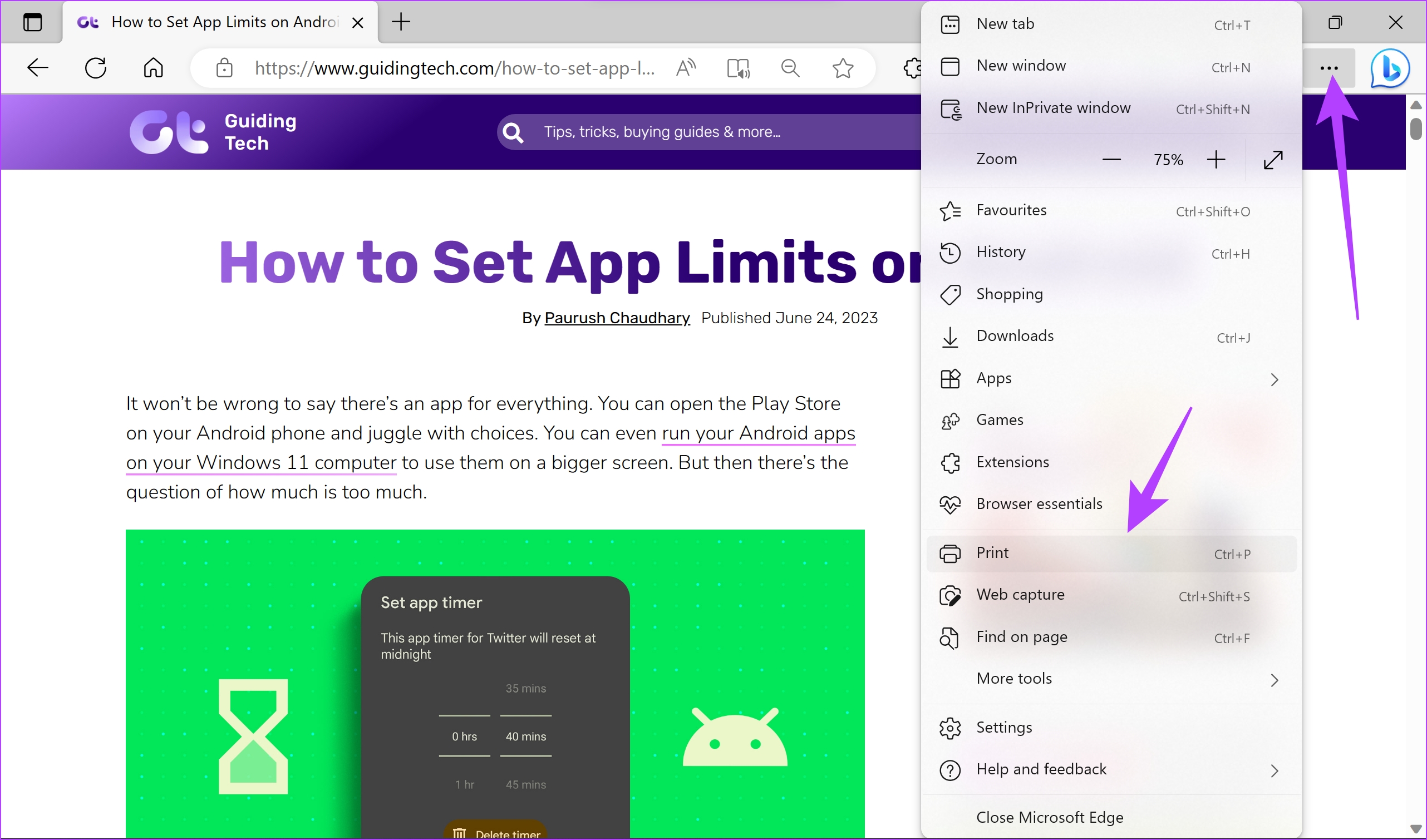Start Read aloud from address bar
Viewport: 1427px width, 840px height.
coord(686,68)
